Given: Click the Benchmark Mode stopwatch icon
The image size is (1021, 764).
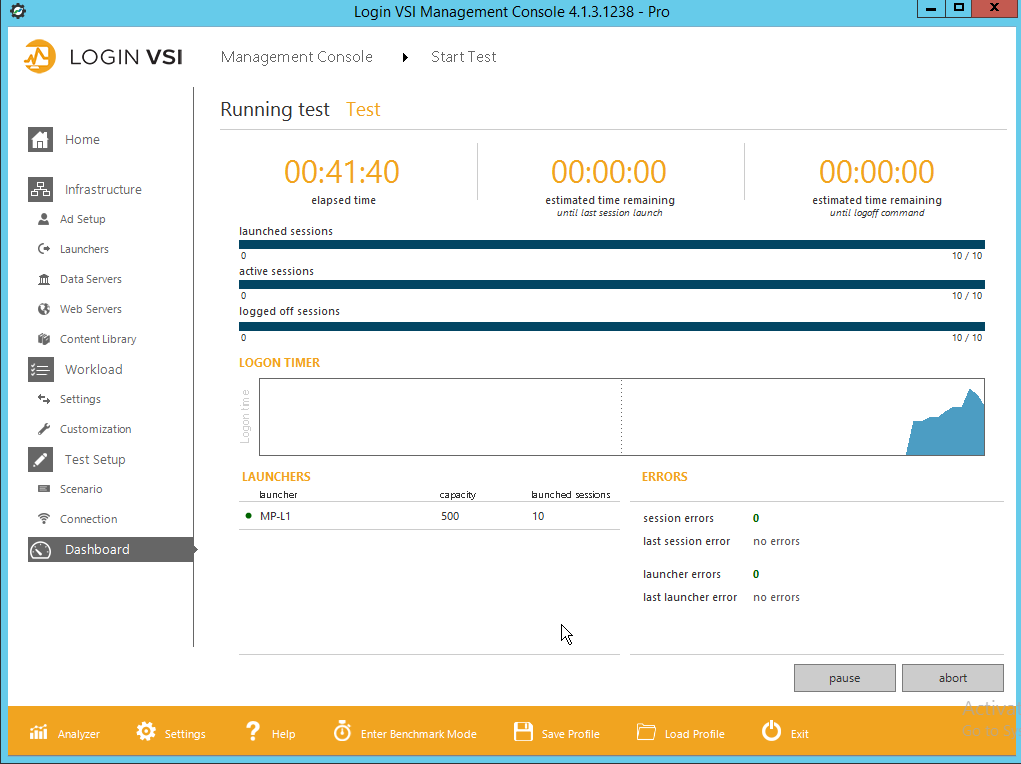Looking at the screenshot, I should pos(342,731).
